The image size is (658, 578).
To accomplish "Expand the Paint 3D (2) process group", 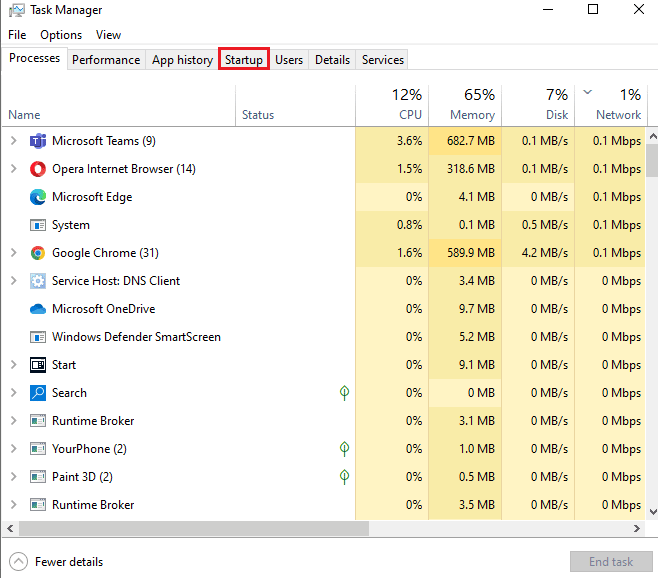I will pos(13,477).
